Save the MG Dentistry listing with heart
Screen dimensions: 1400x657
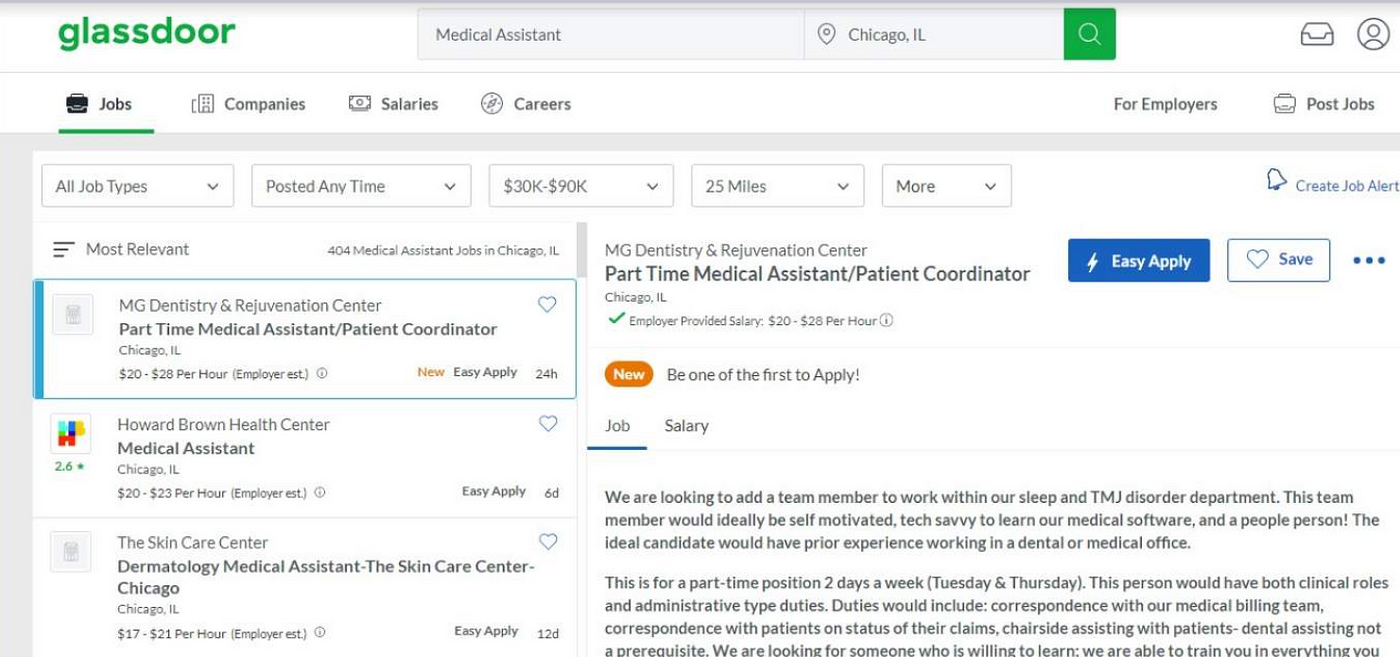click(x=547, y=304)
